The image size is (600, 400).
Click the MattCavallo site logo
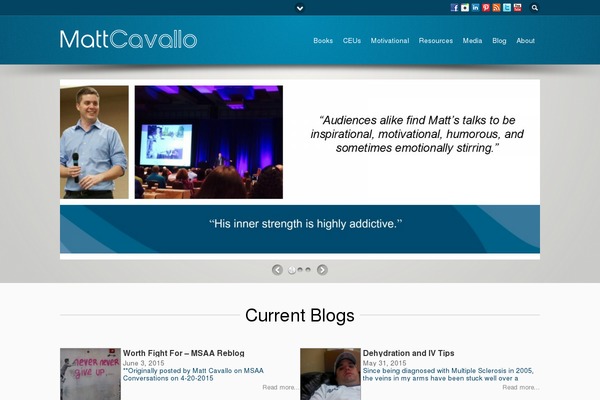(129, 39)
